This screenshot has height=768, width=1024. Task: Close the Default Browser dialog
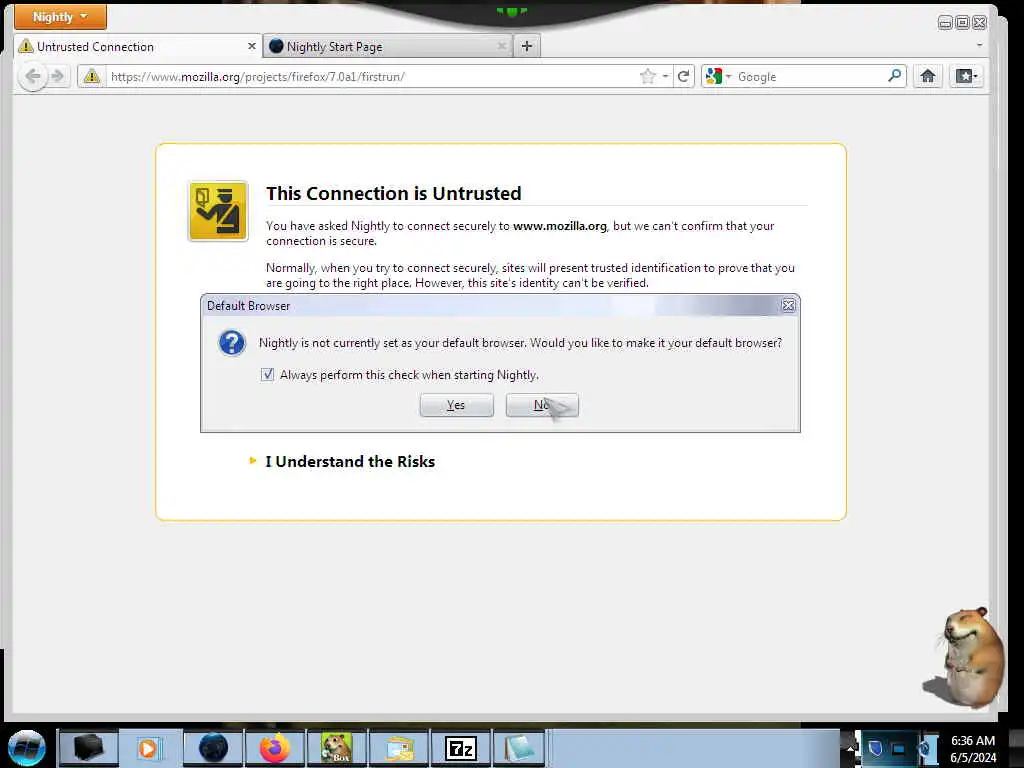tap(788, 305)
